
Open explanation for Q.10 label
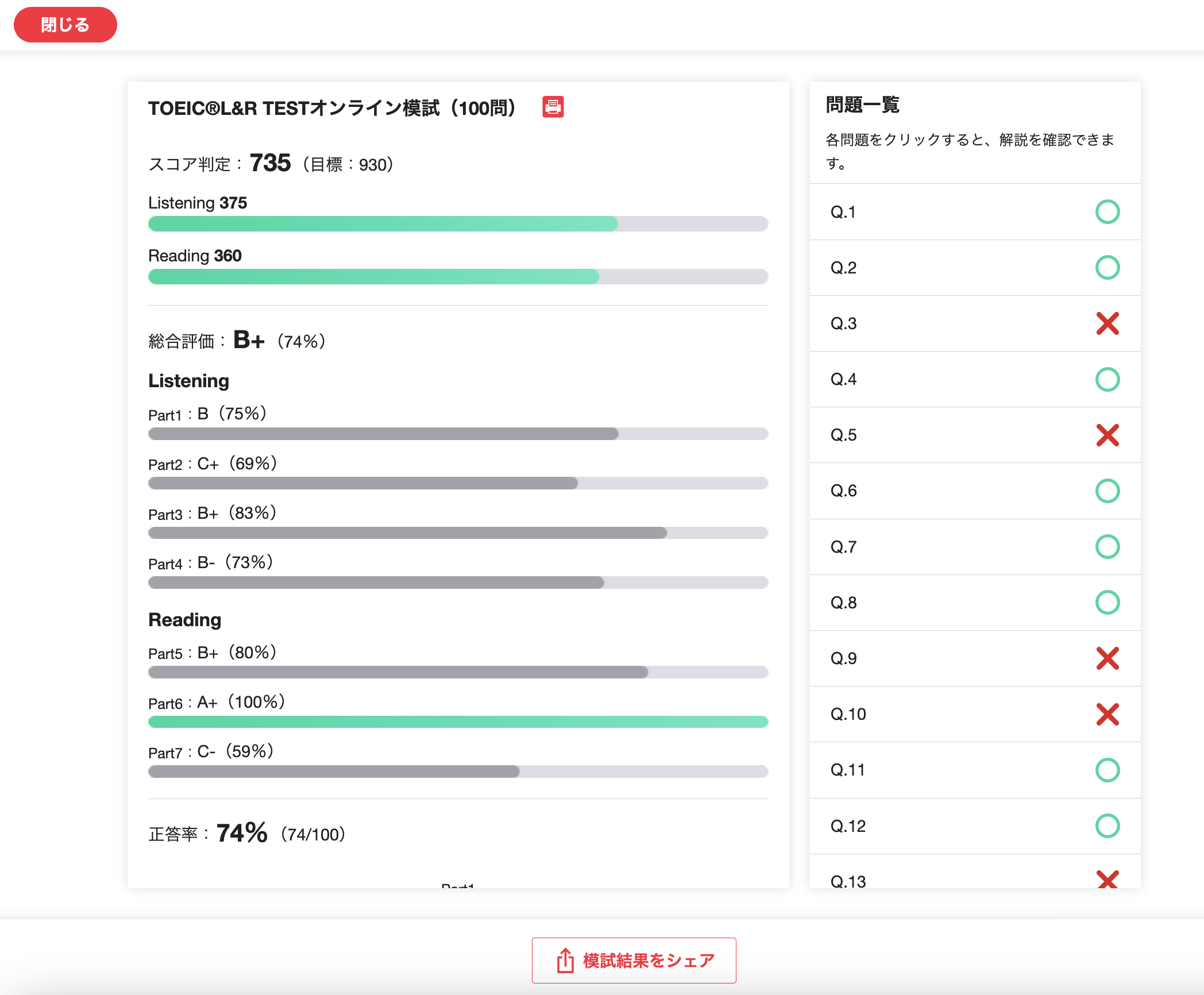point(848,714)
